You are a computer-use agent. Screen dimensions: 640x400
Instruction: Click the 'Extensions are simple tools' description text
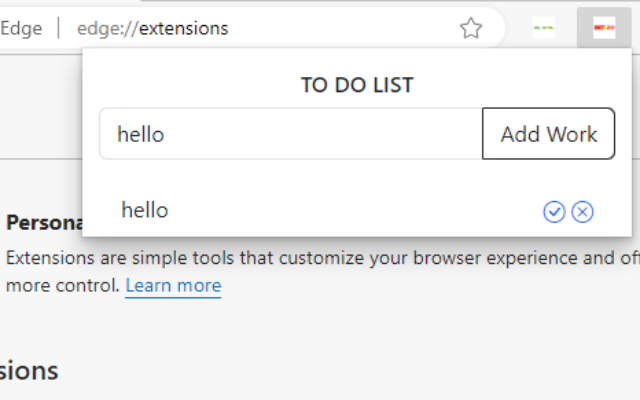pos(120,258)
